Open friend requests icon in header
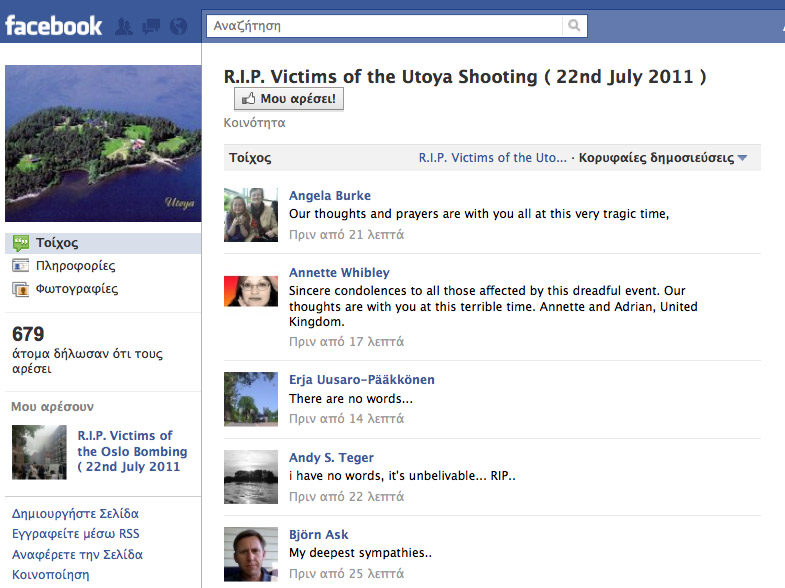Screen dimensions: 785x588 tap(124, 26)
